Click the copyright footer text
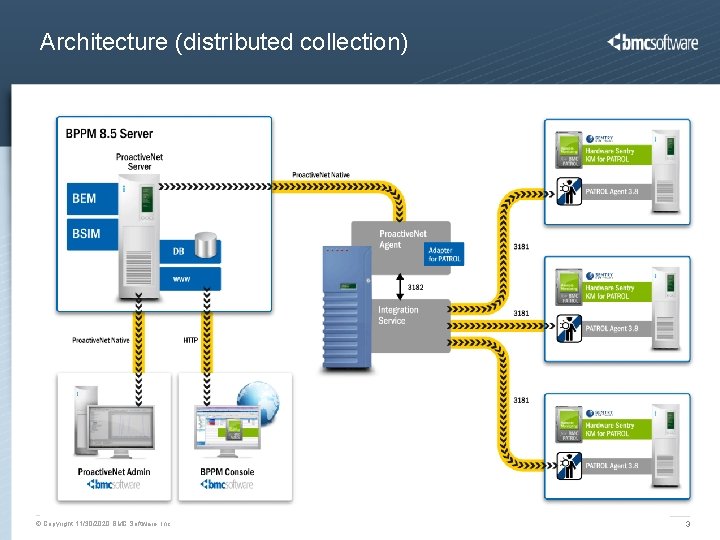 coord(103,524)
